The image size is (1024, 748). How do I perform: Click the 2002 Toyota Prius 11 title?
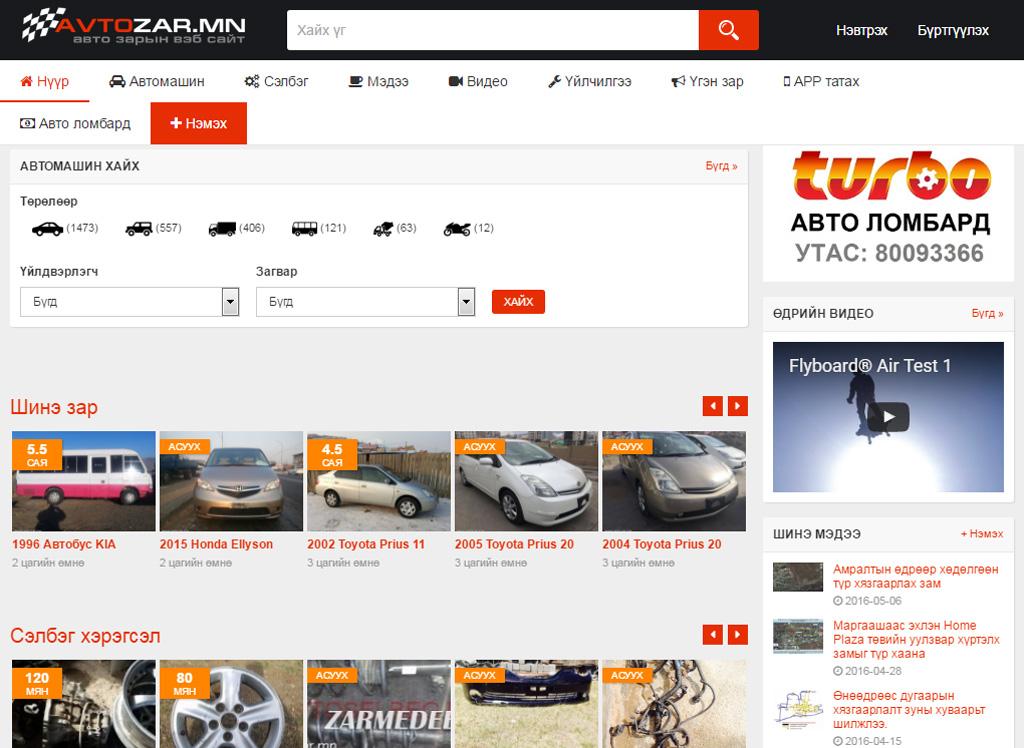tap(366, 544)
